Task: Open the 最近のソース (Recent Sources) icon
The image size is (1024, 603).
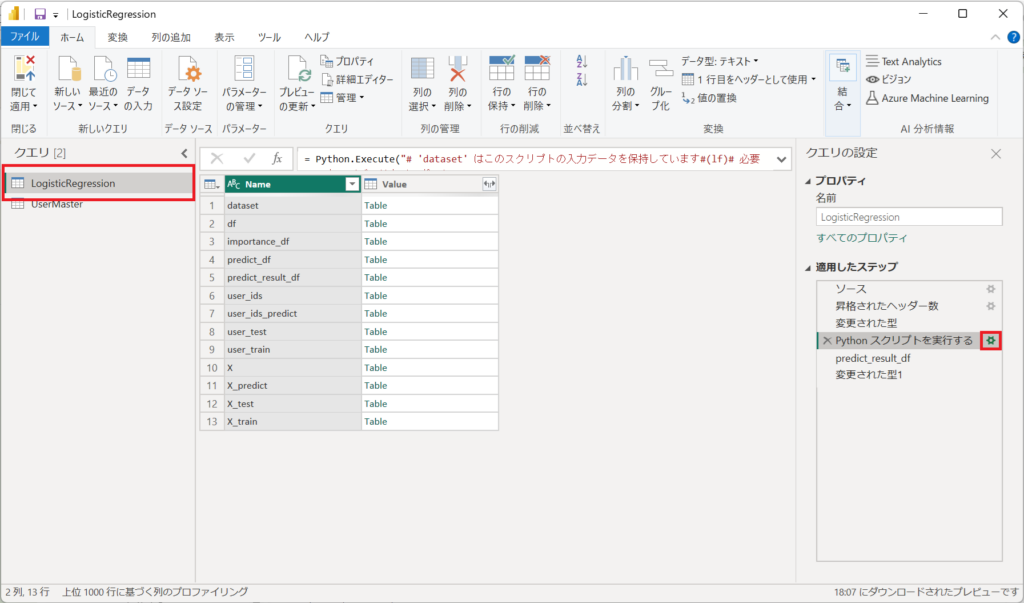Action: (x=103, y=69)
